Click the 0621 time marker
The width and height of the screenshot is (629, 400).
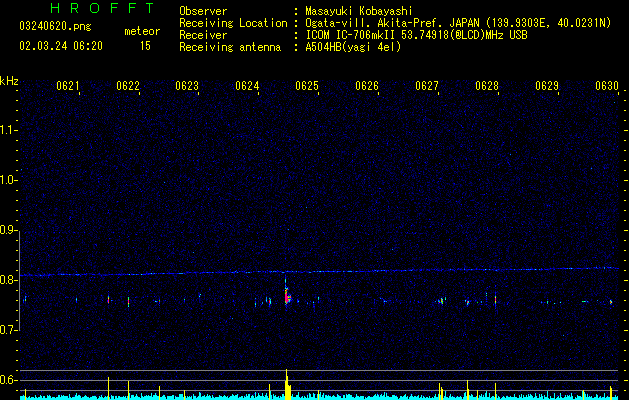[68, 86]
